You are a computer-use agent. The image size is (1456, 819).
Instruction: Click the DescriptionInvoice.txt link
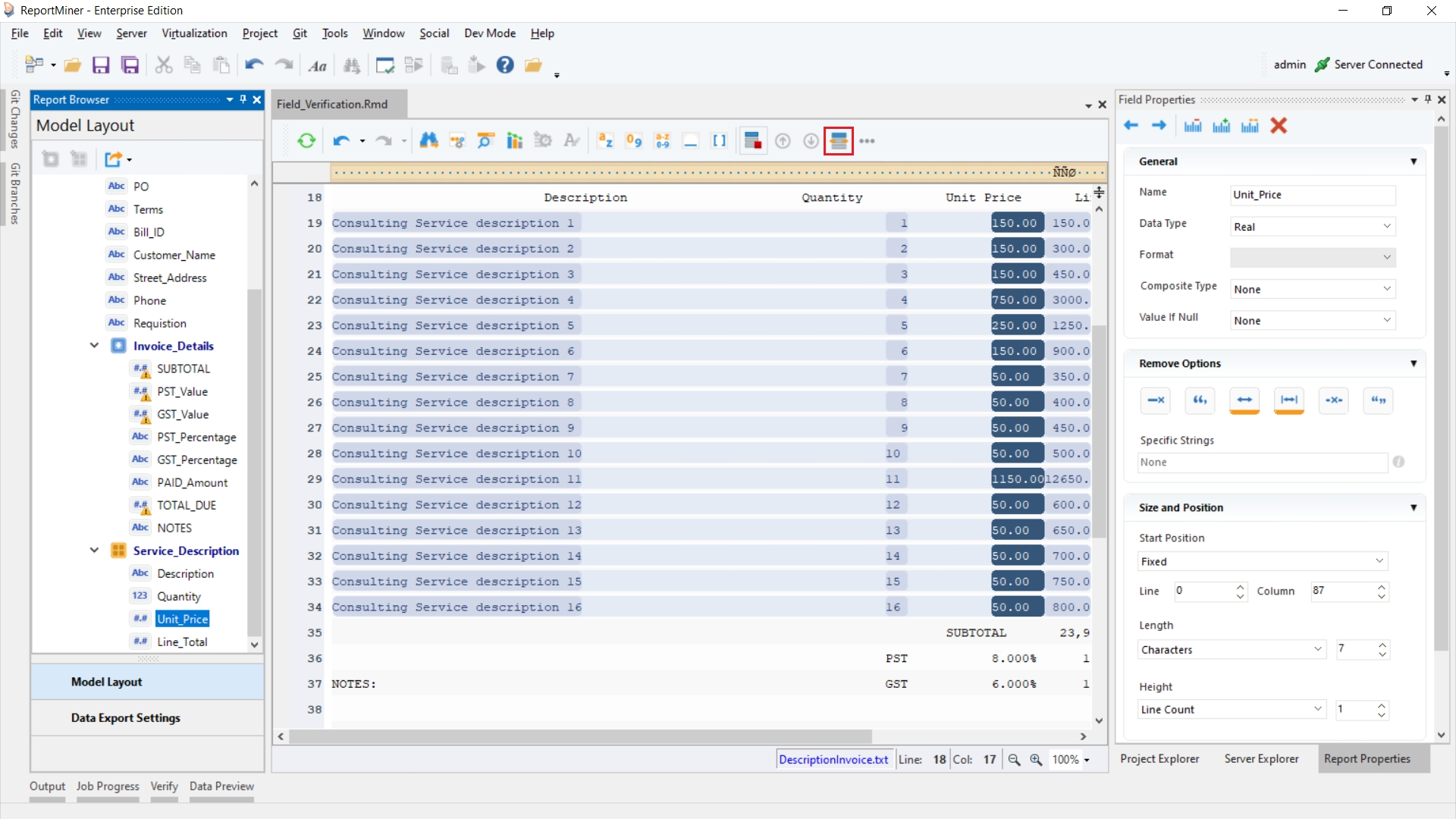point(833,760)
